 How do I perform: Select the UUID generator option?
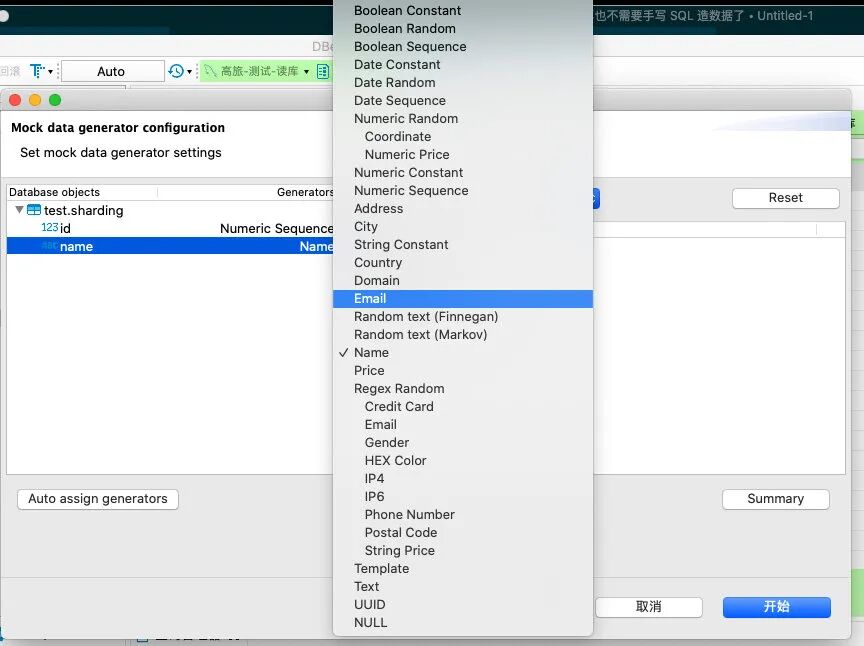point(369,605)
